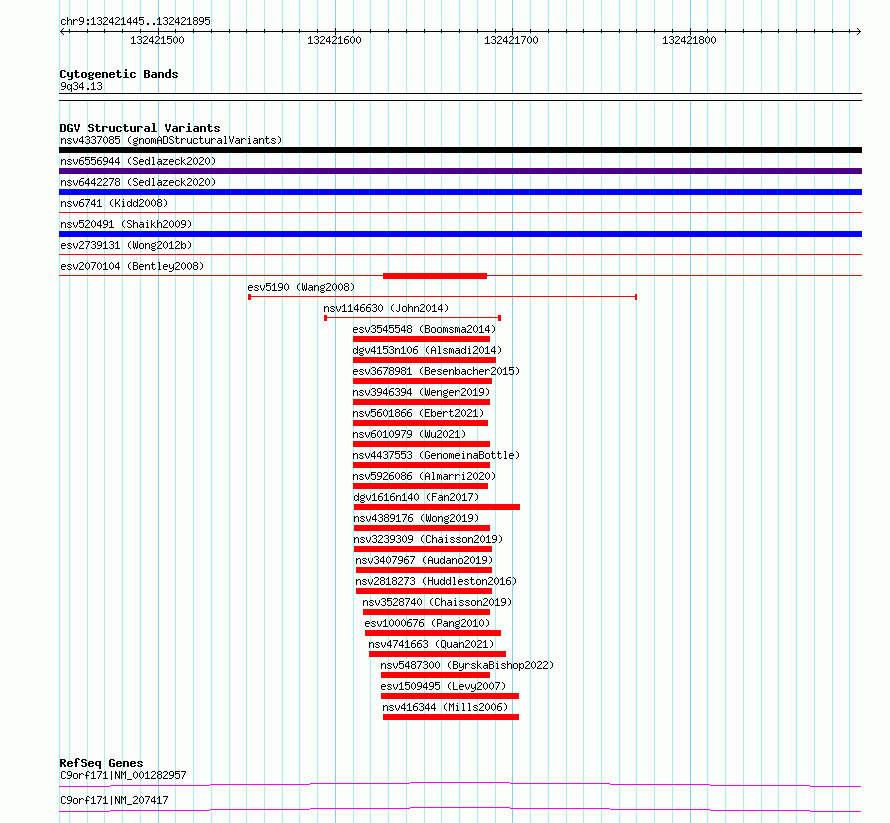Open variant nsv4437553 (GenomeinaBottle)
The width and height of the screenshot is (890, 823).
click(436, 455)
